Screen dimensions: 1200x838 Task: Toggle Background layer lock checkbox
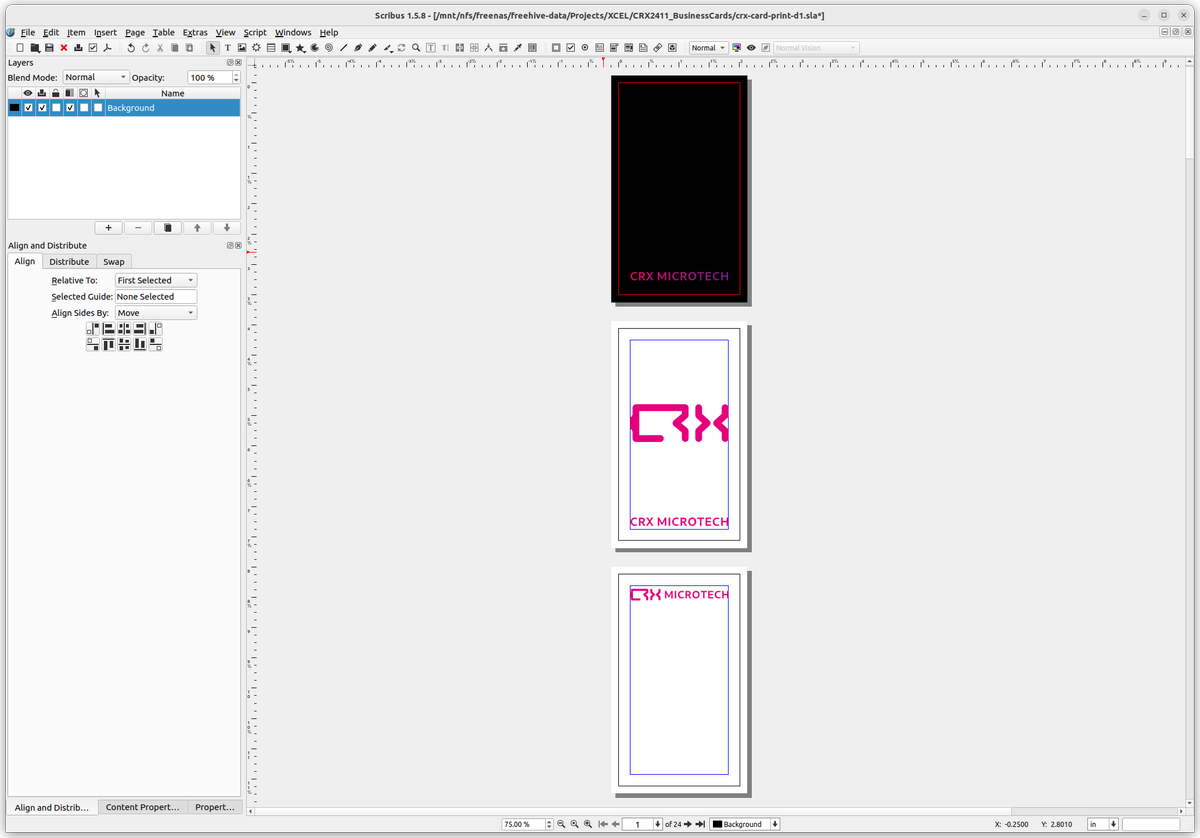(56, 108)
